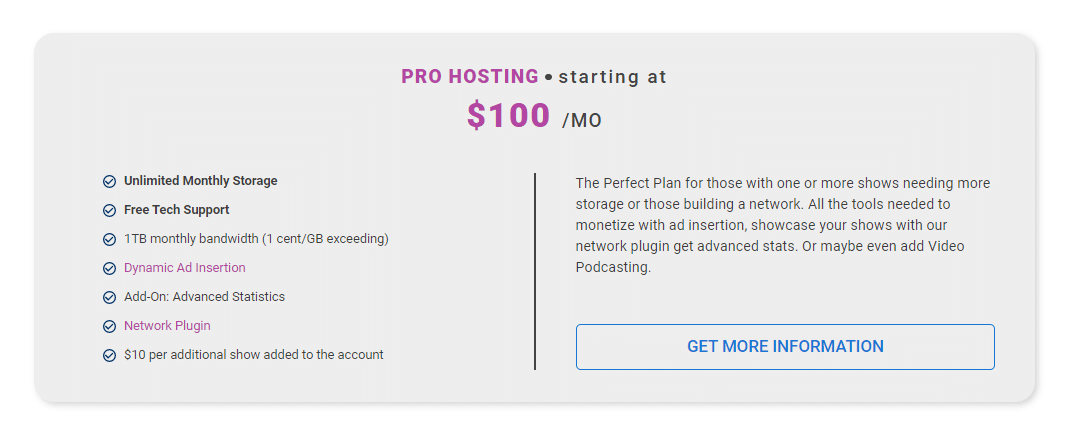
Task: Click checkmark icon next to Advanced Statistics
Action: 109,298
